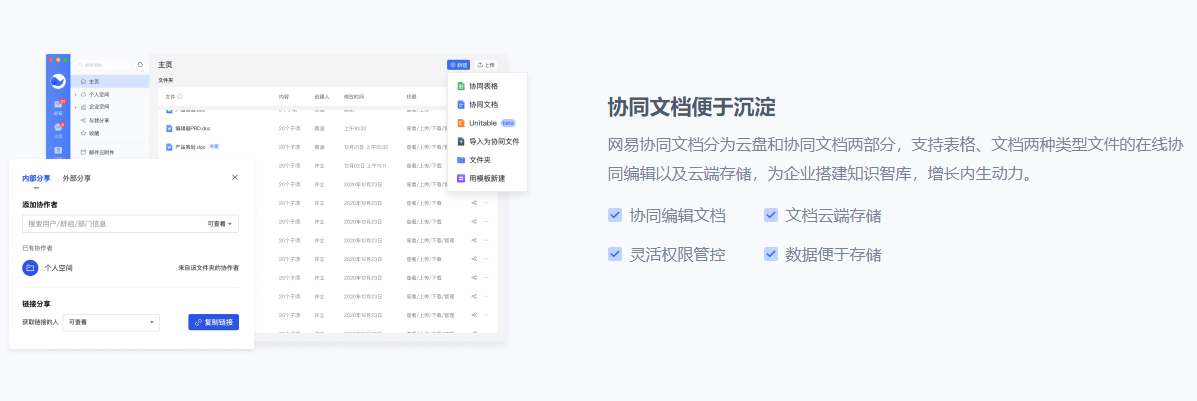This screenshot has height=401, width=1197.
Task: Click the purple 用模板新建 template icon
Action: tap(460, 178)
